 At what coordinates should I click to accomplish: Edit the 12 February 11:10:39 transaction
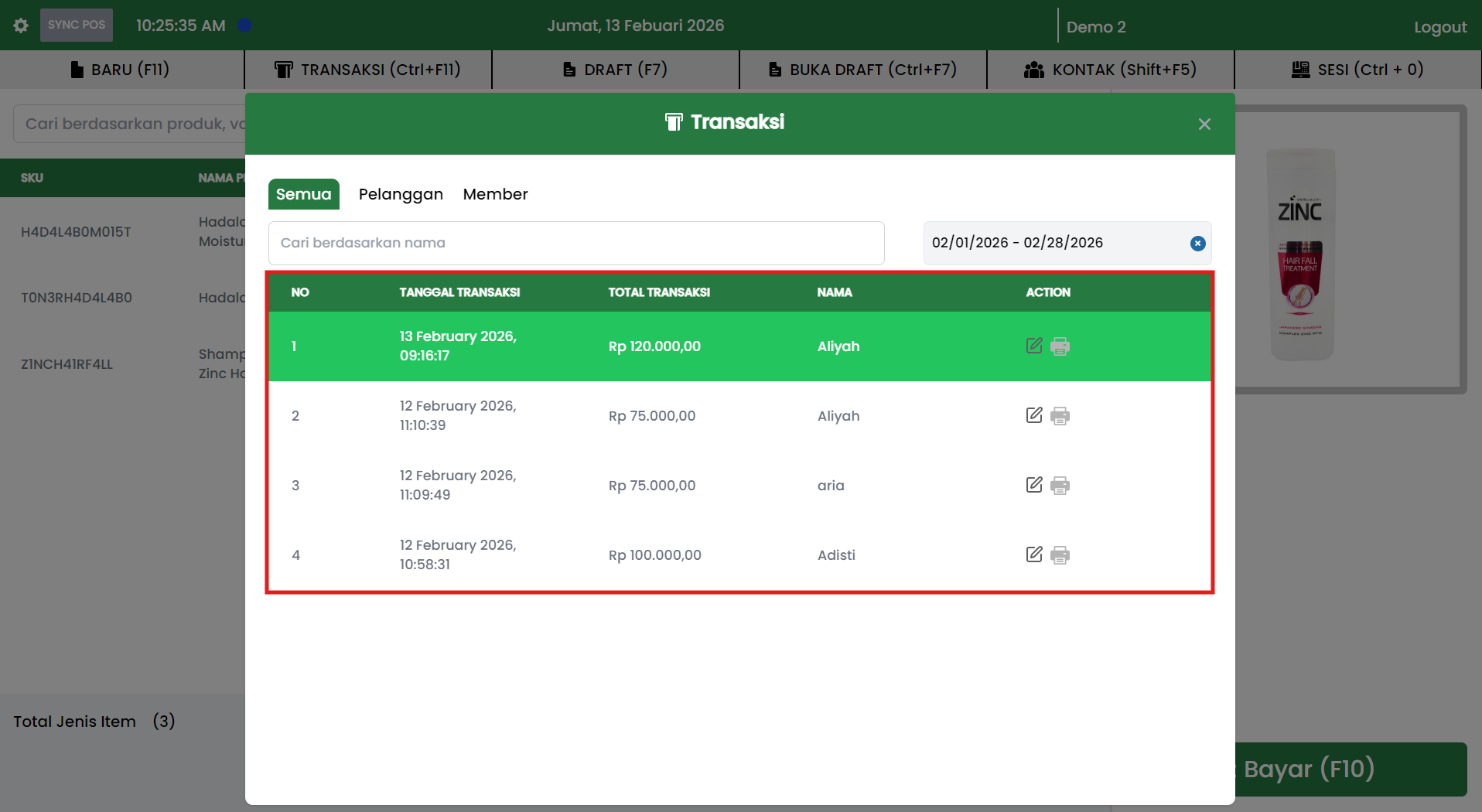(x=1034, y=415)
